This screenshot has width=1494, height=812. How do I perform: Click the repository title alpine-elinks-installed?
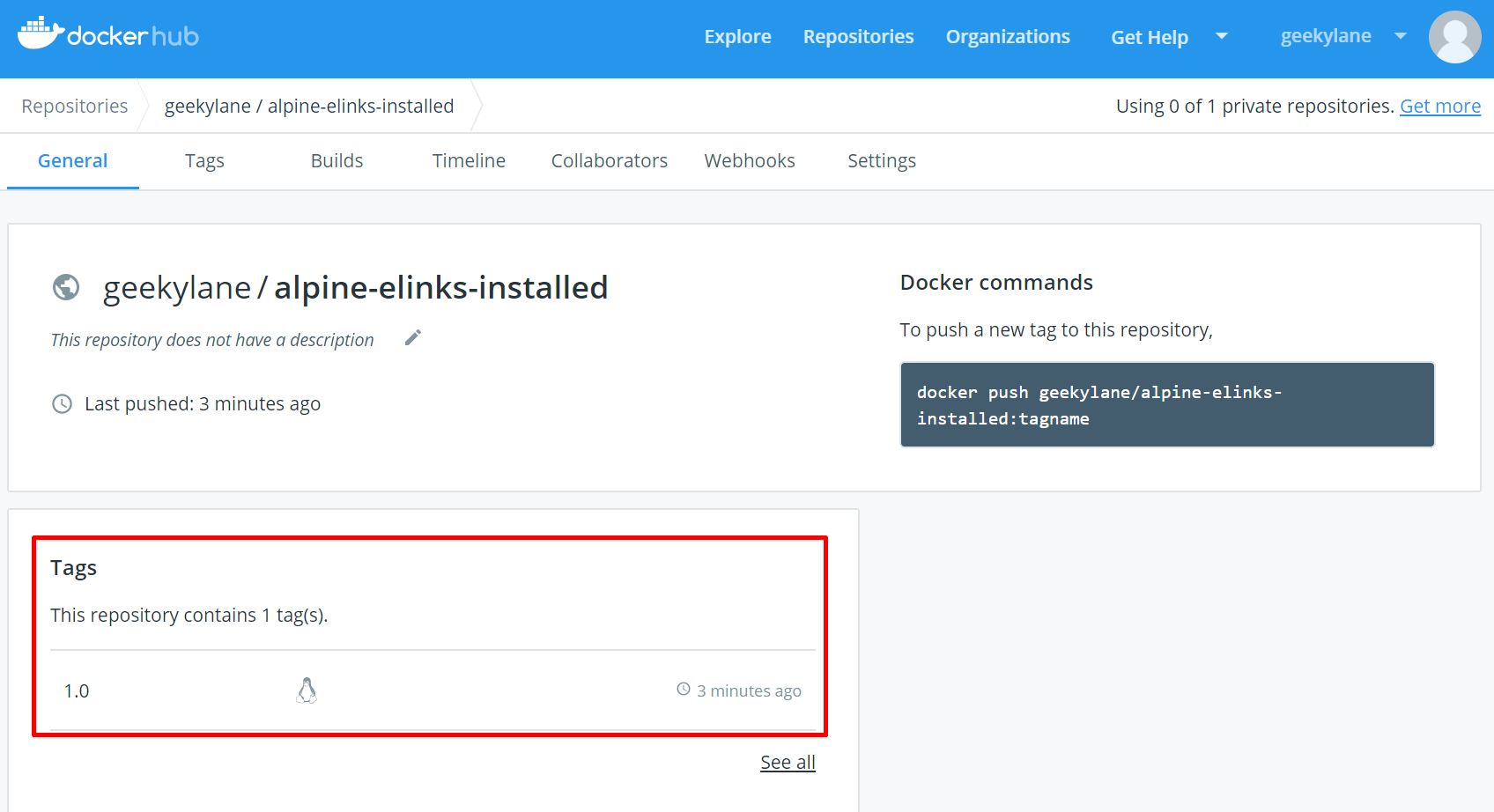(x=440, y=288)
